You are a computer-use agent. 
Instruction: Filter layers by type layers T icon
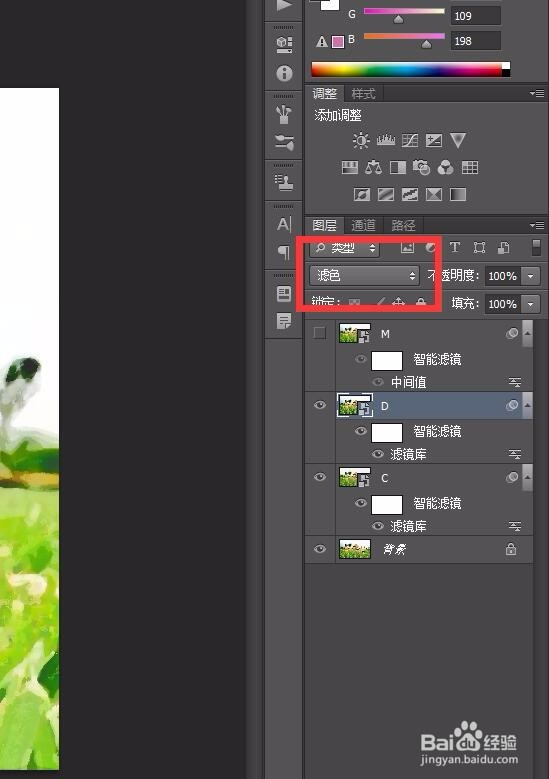[455, 247]
